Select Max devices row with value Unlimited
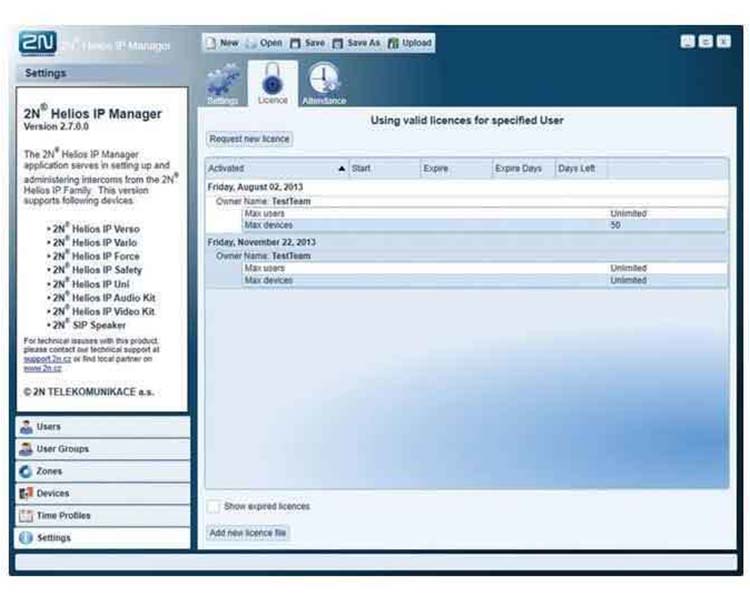Screen dimensions: 750x600 485,280
